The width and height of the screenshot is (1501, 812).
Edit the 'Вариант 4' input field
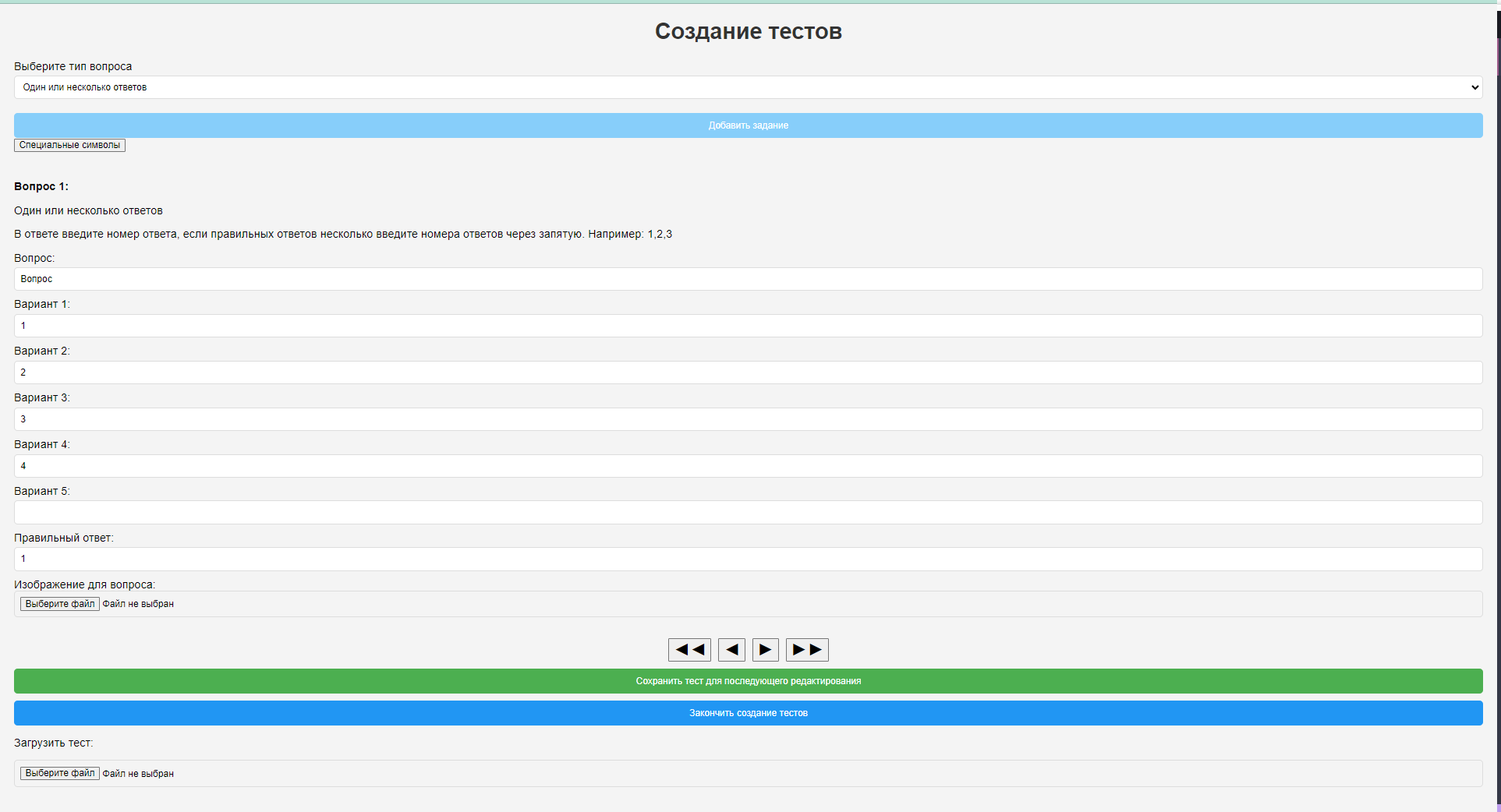point(748,466)
